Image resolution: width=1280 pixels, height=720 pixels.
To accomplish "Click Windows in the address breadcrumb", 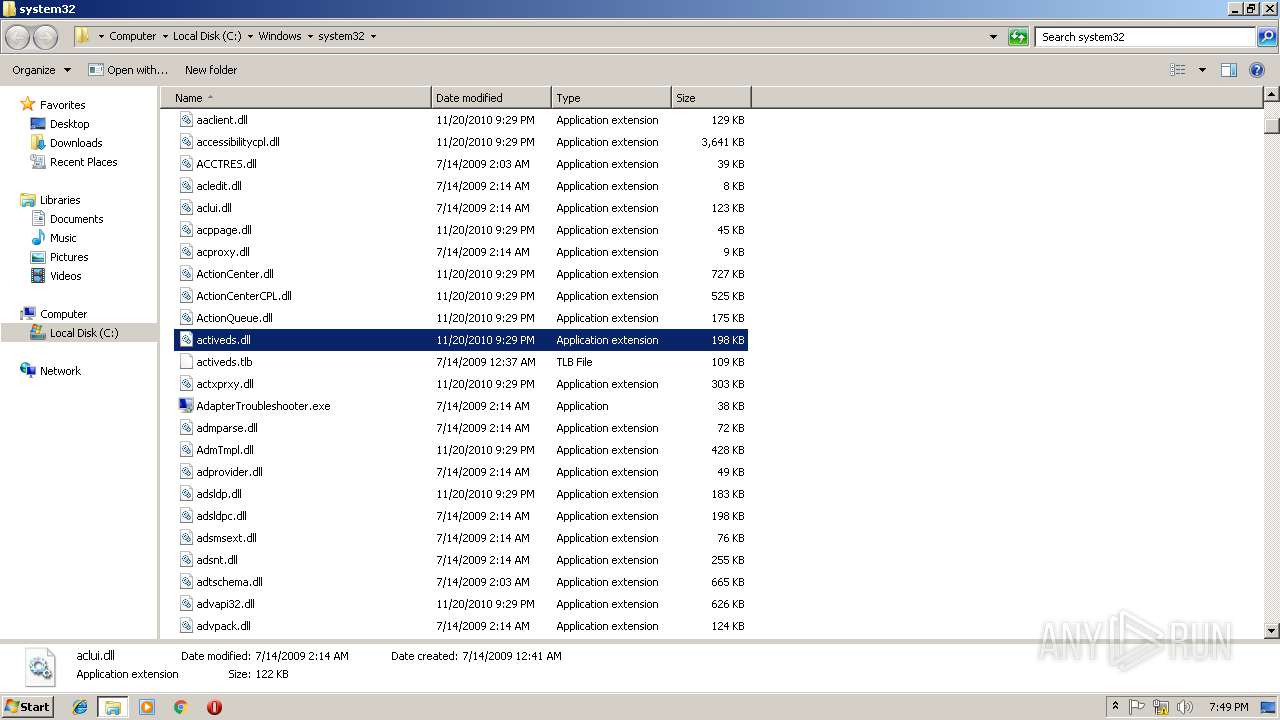I will (280, 36).
